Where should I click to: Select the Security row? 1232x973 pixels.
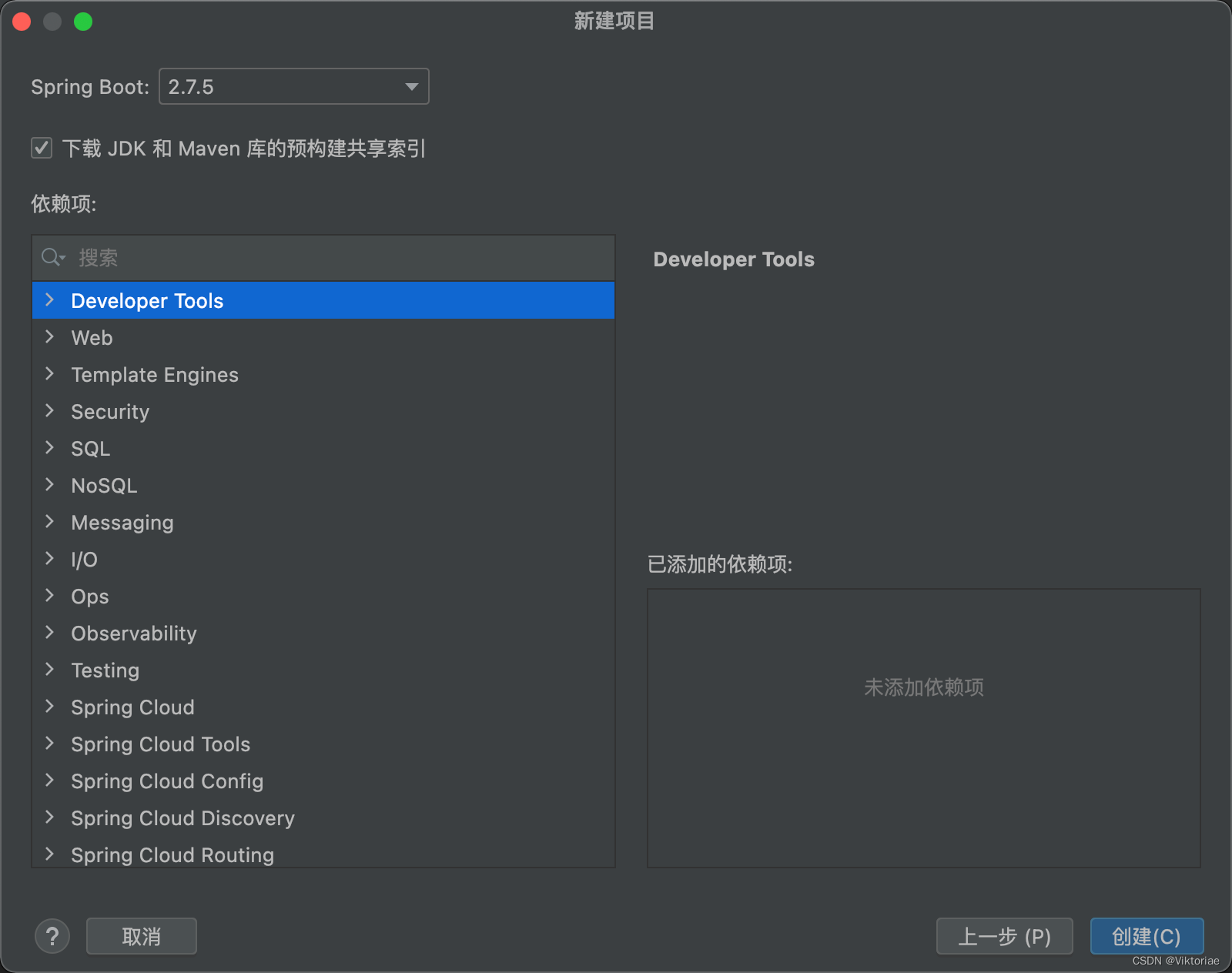click(x=323, y=411)
